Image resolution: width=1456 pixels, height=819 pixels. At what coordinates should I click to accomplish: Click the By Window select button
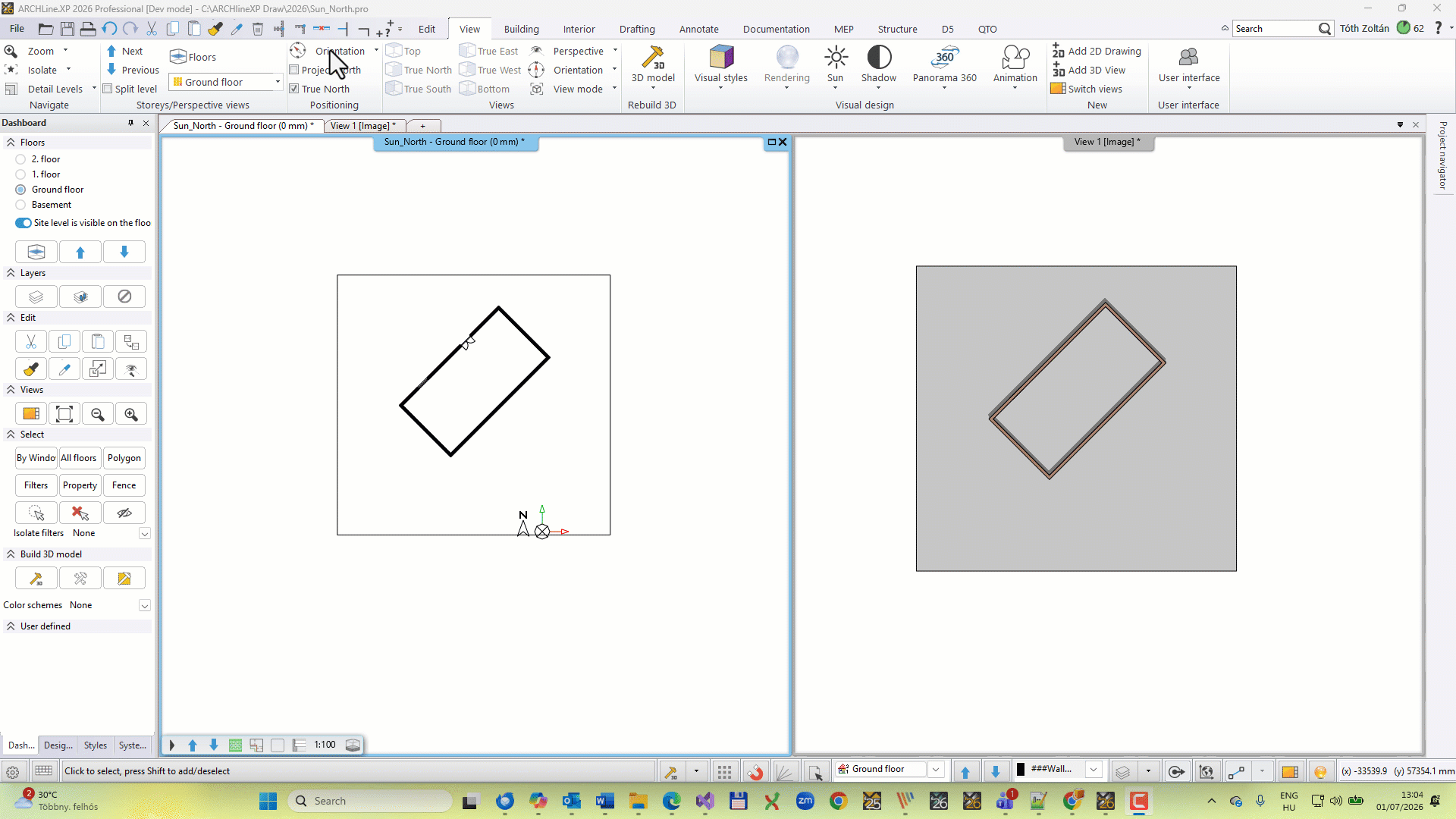(36, 458)
